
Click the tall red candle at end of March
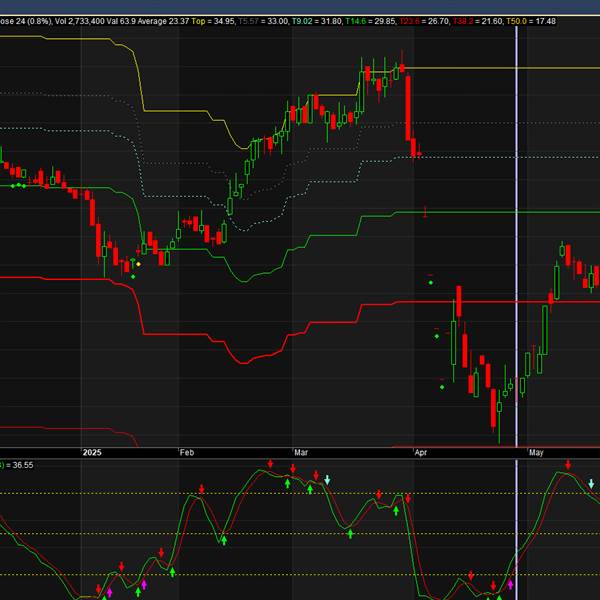pyautogui.click(x=408, y=108)
